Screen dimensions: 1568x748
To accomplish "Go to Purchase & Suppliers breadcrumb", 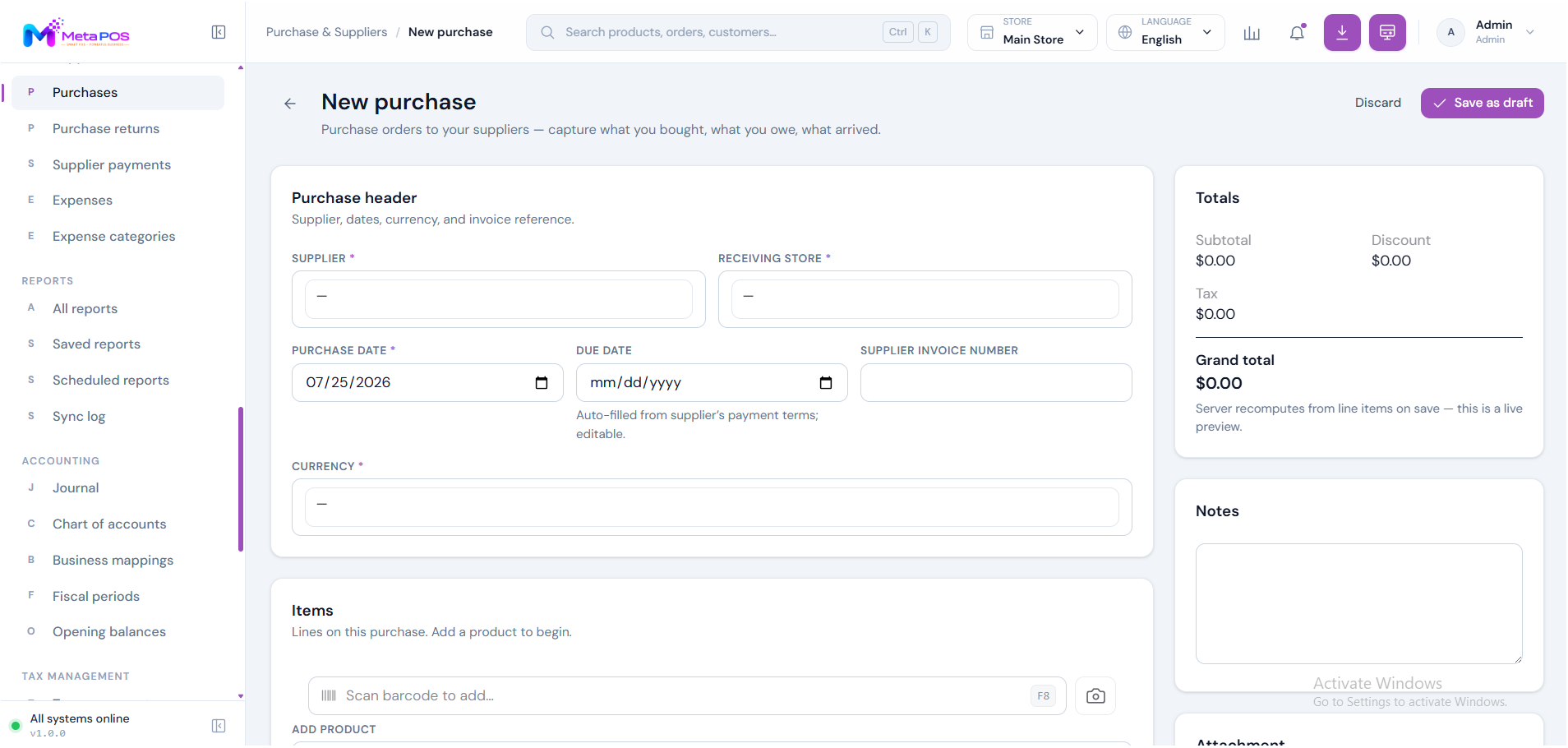I will [326, 32].
